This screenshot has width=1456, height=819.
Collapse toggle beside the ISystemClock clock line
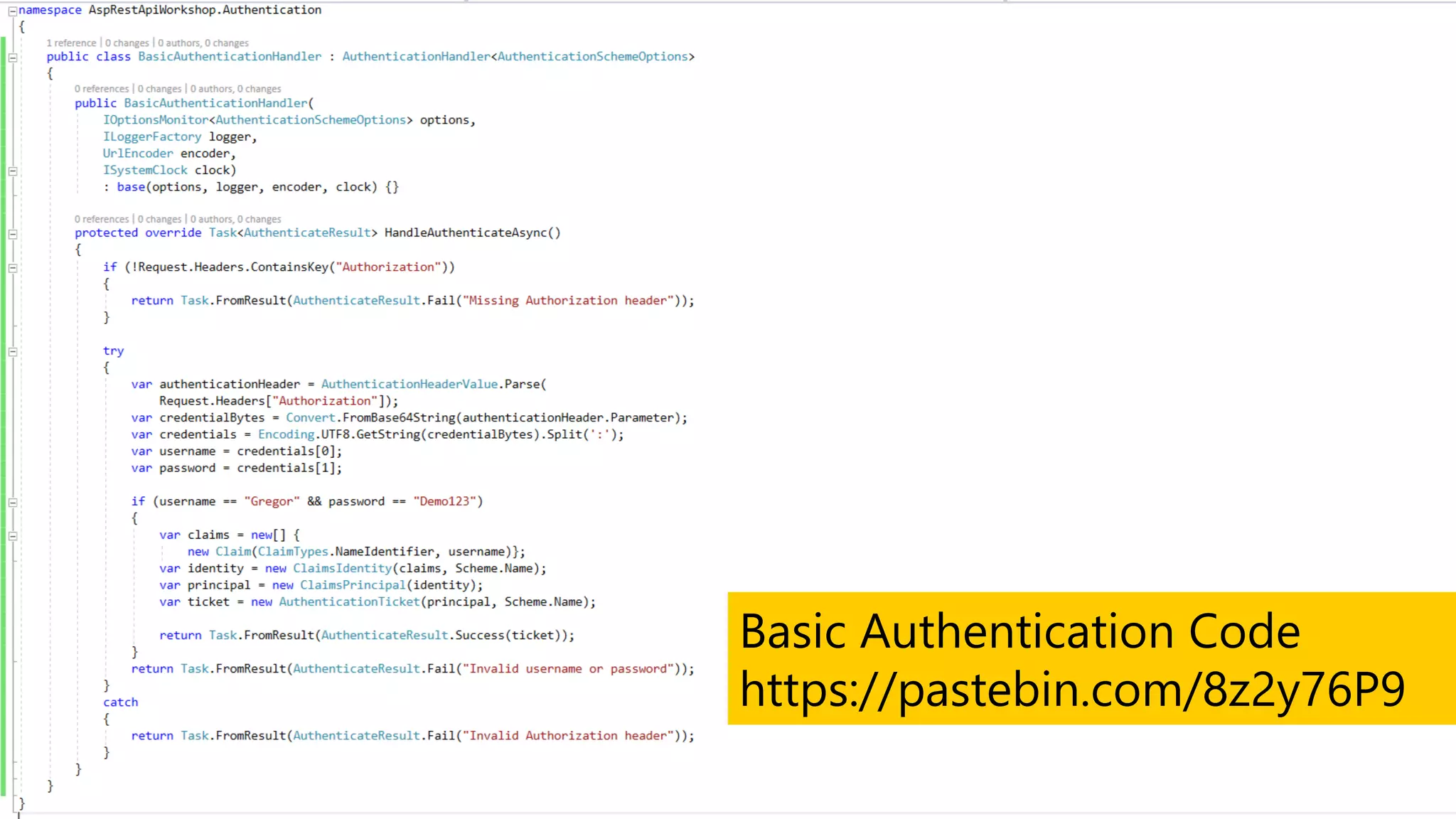(12, 171)
